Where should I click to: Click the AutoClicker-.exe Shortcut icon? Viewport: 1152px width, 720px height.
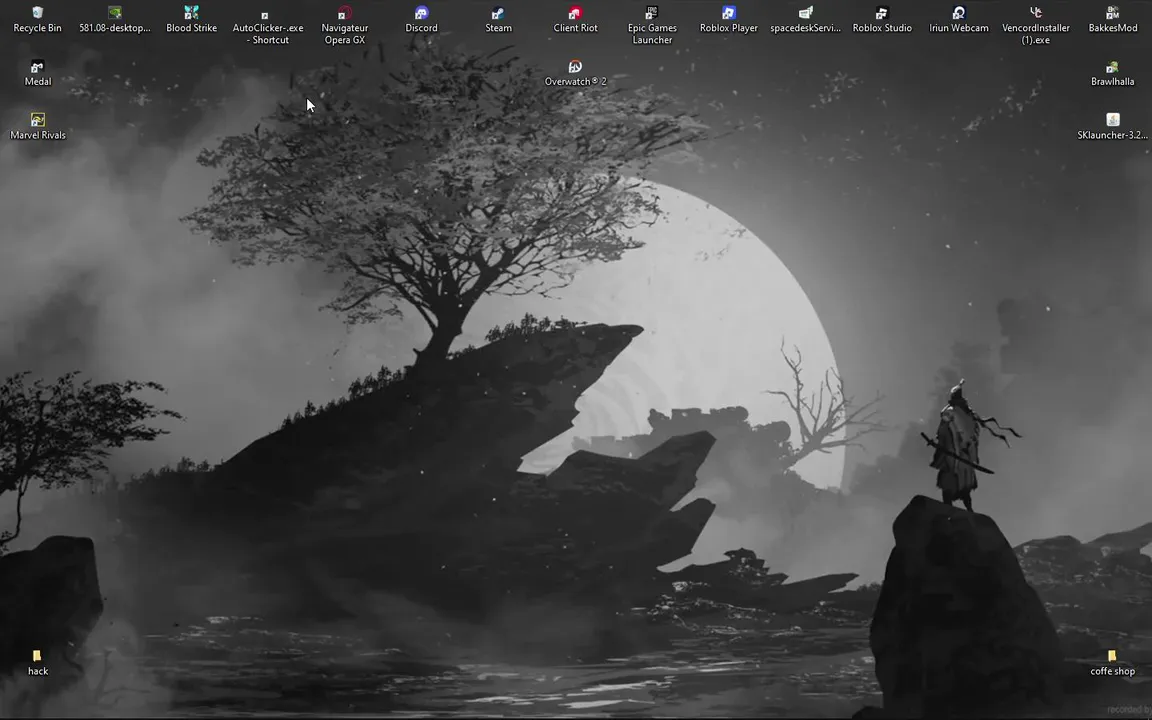(268, 25)
